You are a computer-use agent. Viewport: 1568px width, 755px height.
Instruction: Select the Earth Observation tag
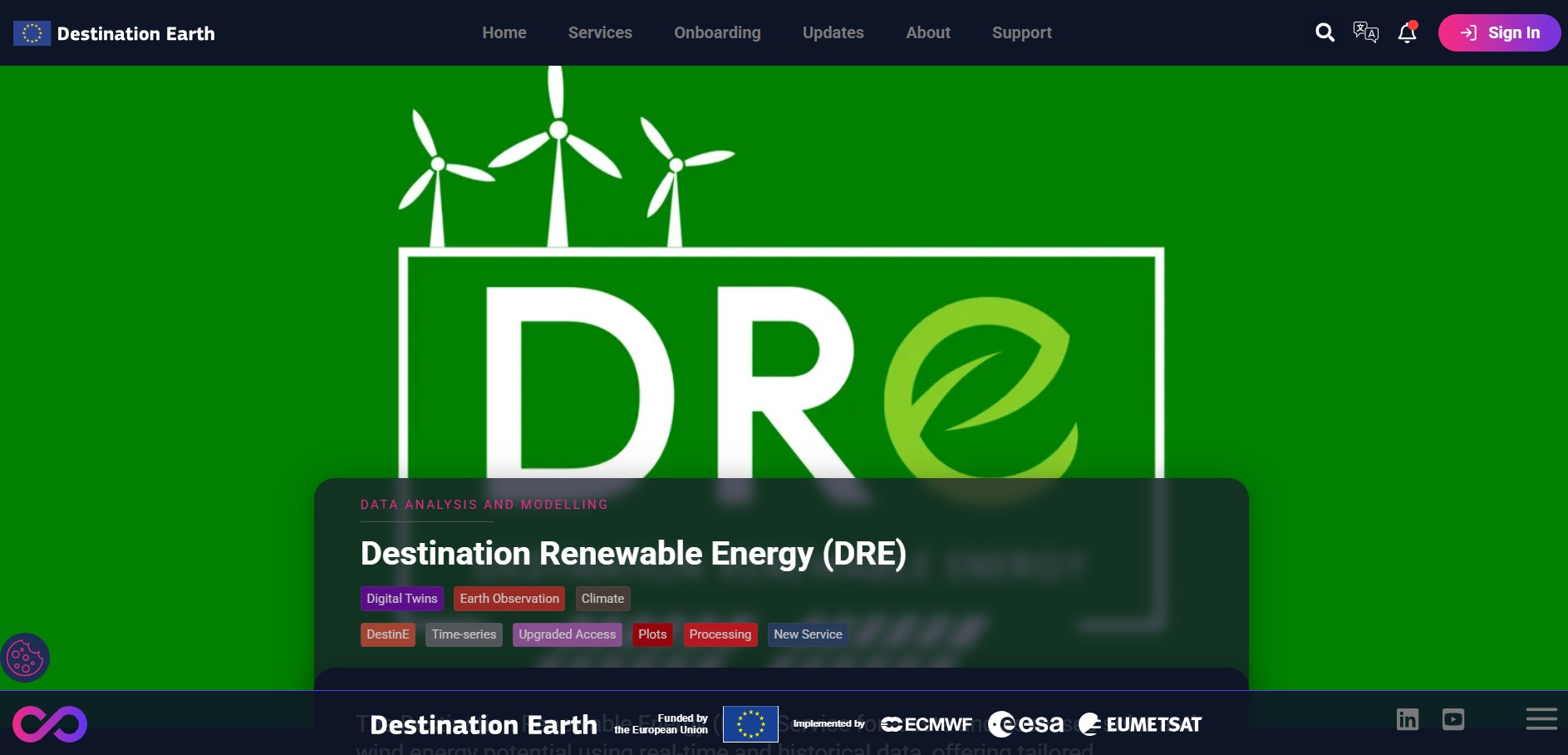pyautogui.click(x=509, y=599)
